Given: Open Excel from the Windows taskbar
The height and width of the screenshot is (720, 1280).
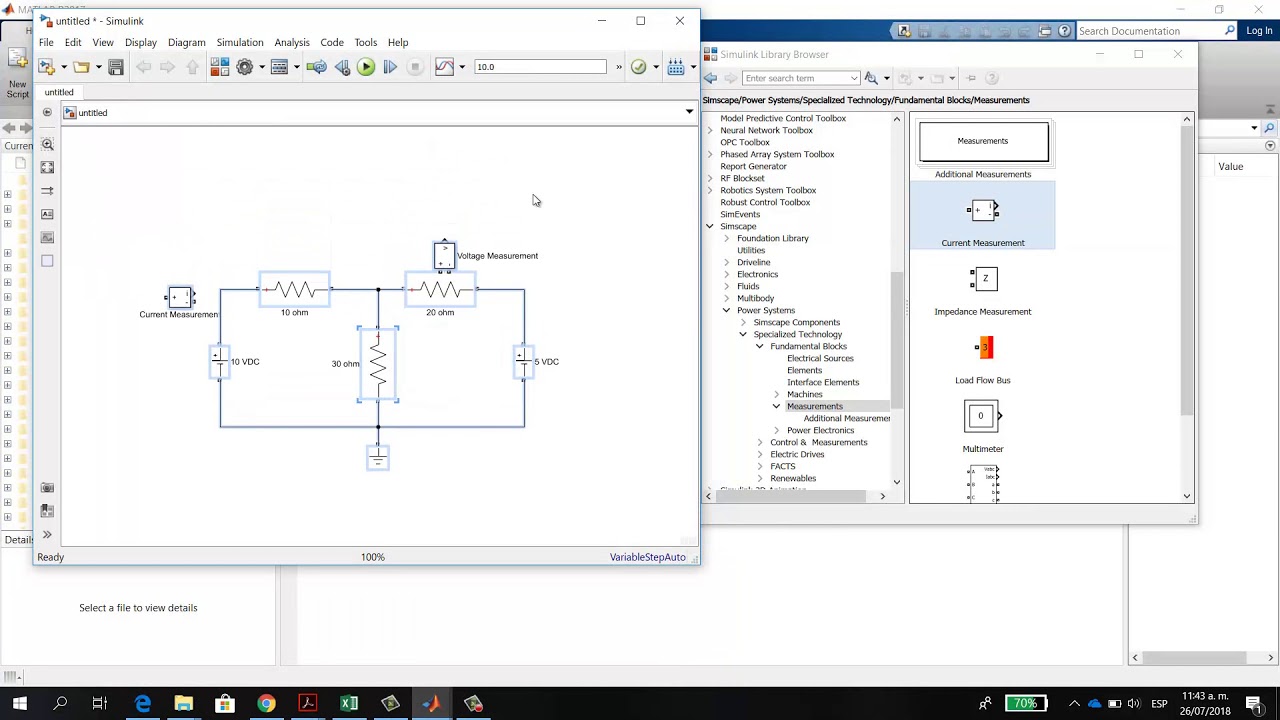Looking at the screenshot, I should 349,704.
